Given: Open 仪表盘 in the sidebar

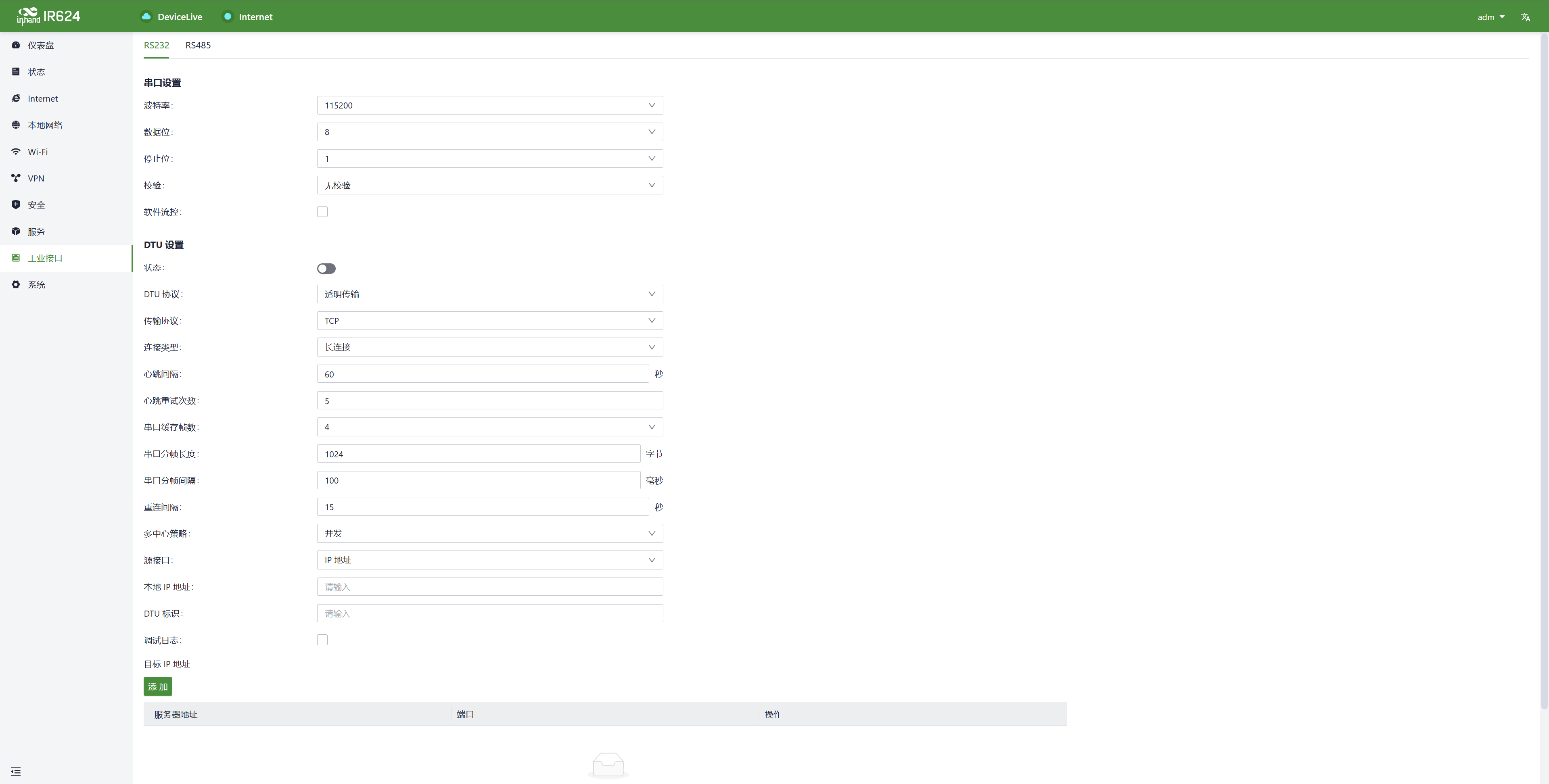Looking at the screenshot, I should [x=66, y=45].
